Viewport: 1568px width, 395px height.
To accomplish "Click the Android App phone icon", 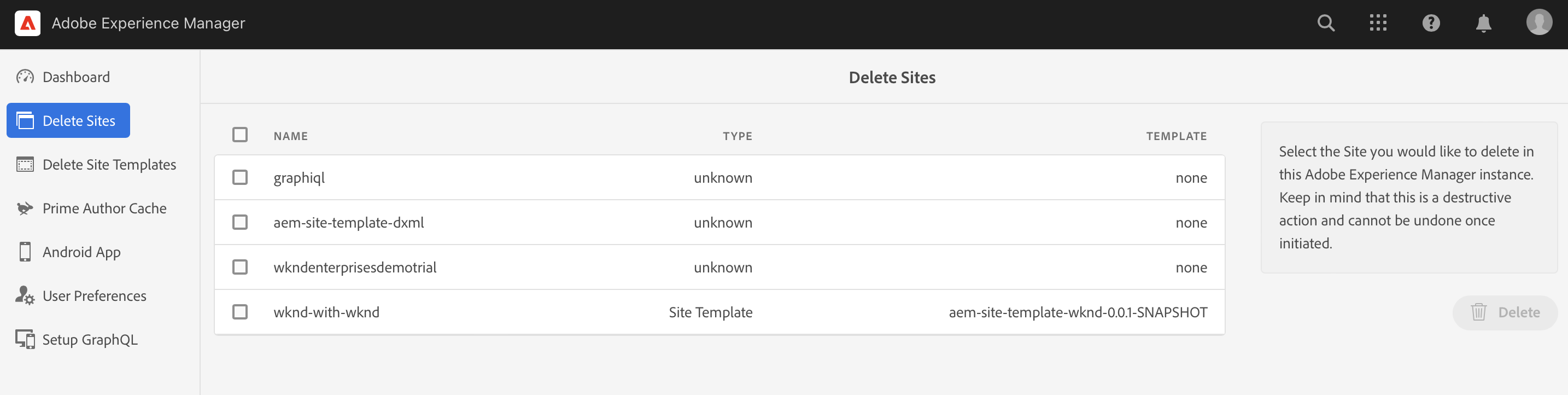I will click(x=25, y=252).
